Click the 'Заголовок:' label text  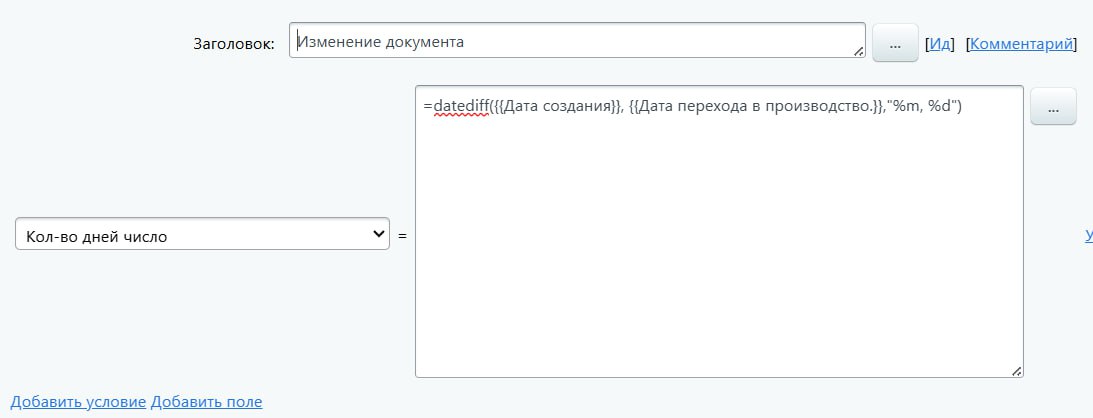coord(233,45)
